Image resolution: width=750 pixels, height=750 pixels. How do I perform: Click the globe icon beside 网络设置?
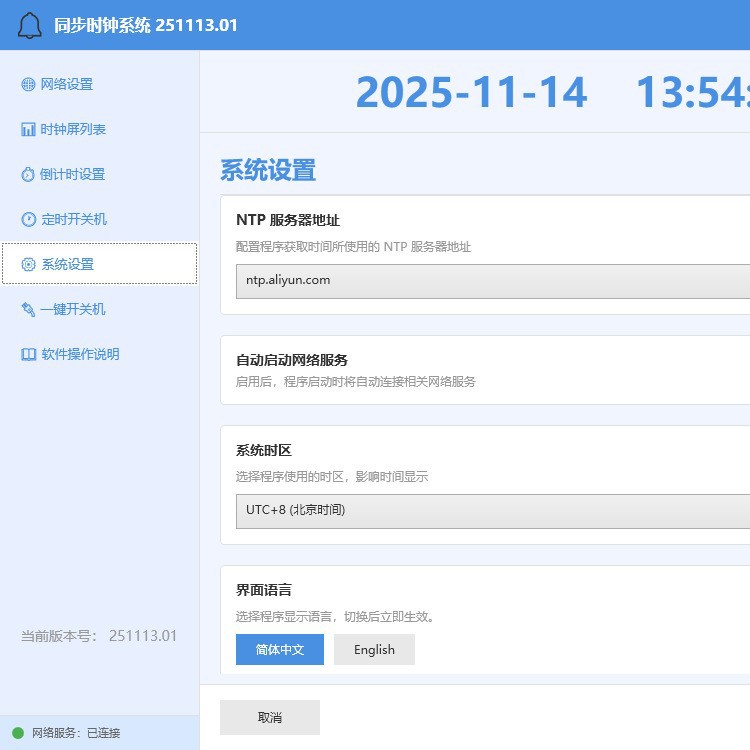(28, 85)
